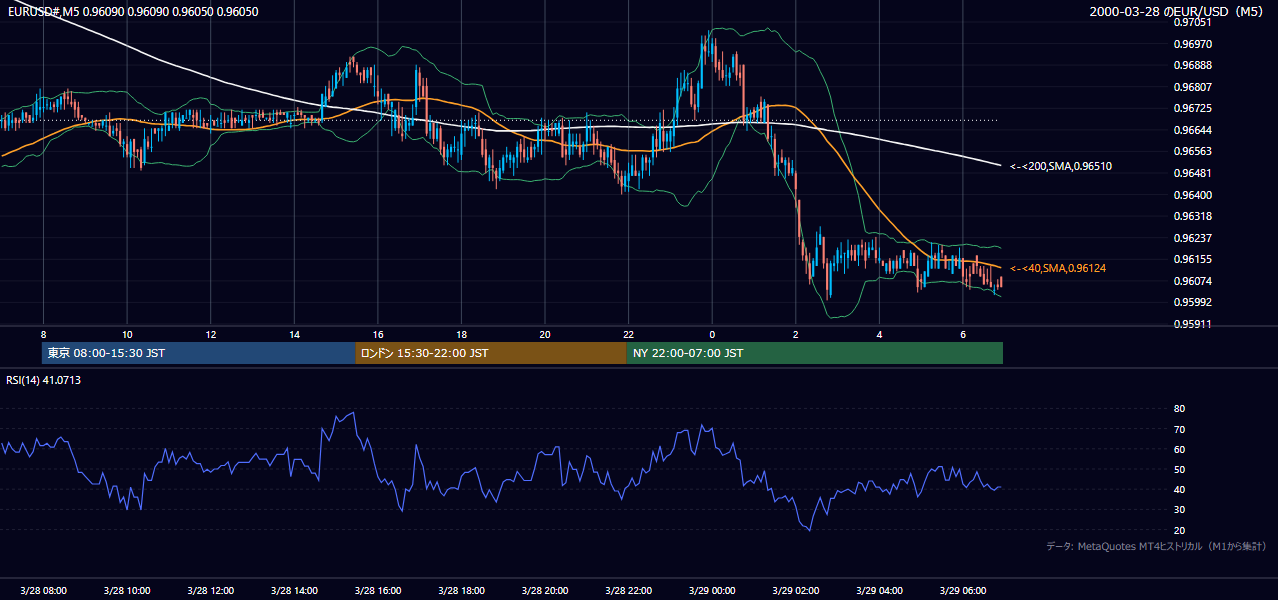Select the 40 SMA label 0.96124
Screen dimensions: 1278x600
[x=1057, y=268]
